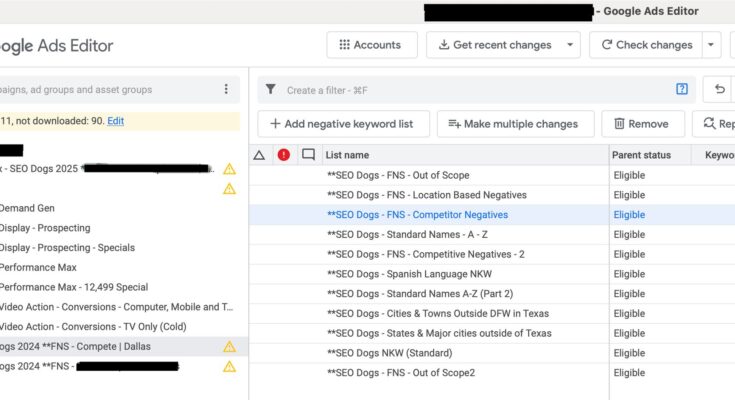This screenshot has height=400, width=735.
Task: Open Make multiple changes
Action: [x=516, y=124]
